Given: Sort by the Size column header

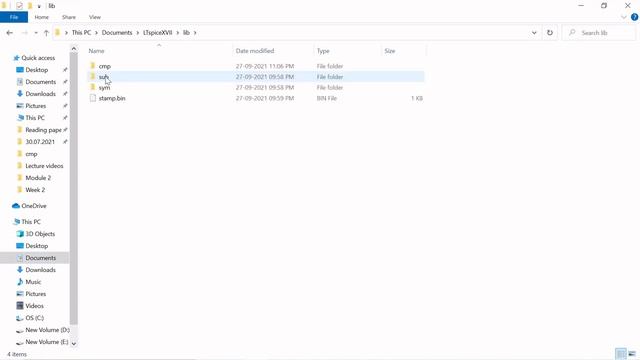Looking at the screenshot, I should point(390,51).
